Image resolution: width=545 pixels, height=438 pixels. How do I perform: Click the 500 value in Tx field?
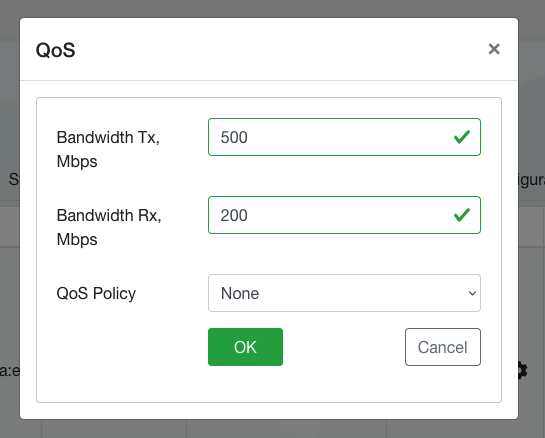tap(234, 137)
